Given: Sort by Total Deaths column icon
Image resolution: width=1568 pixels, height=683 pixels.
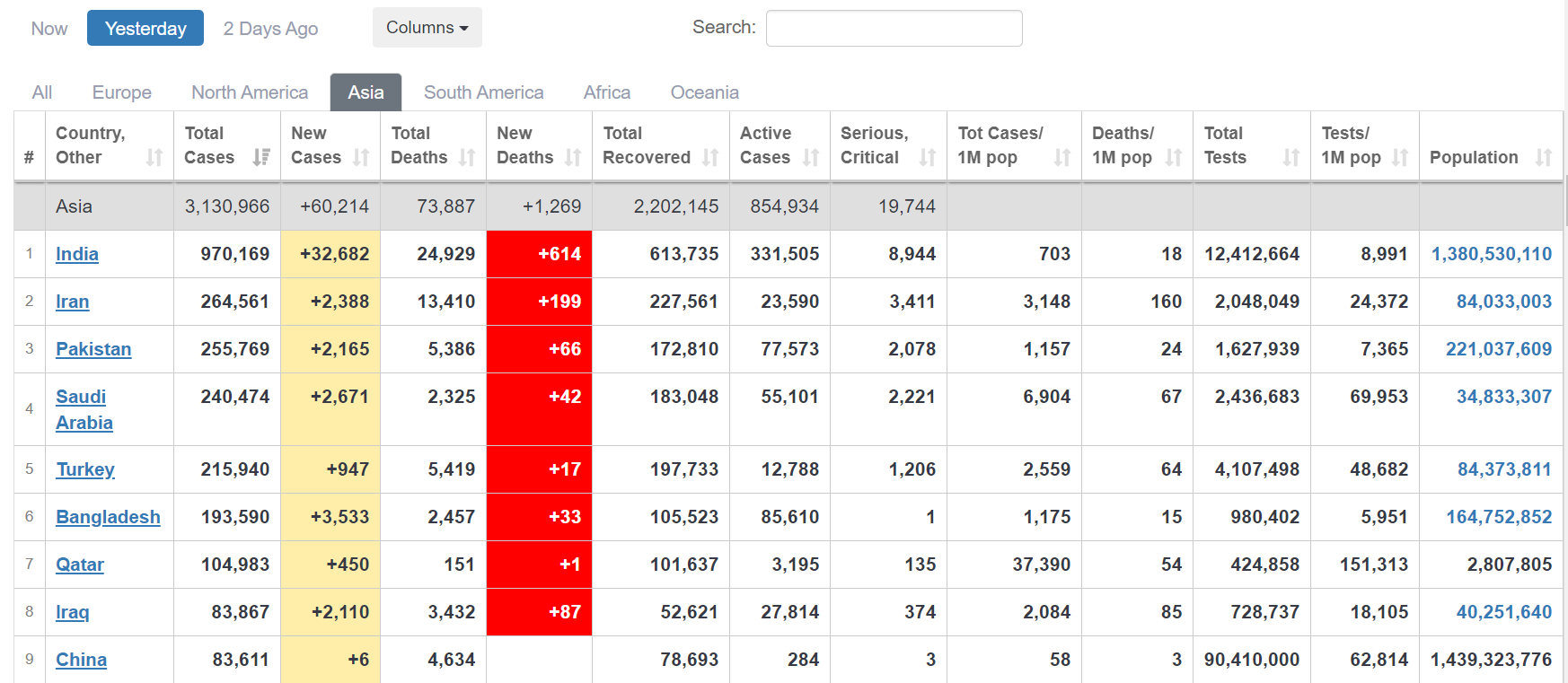Looking at the screenshot, I should pyautogui.click(x=467, y=158).
